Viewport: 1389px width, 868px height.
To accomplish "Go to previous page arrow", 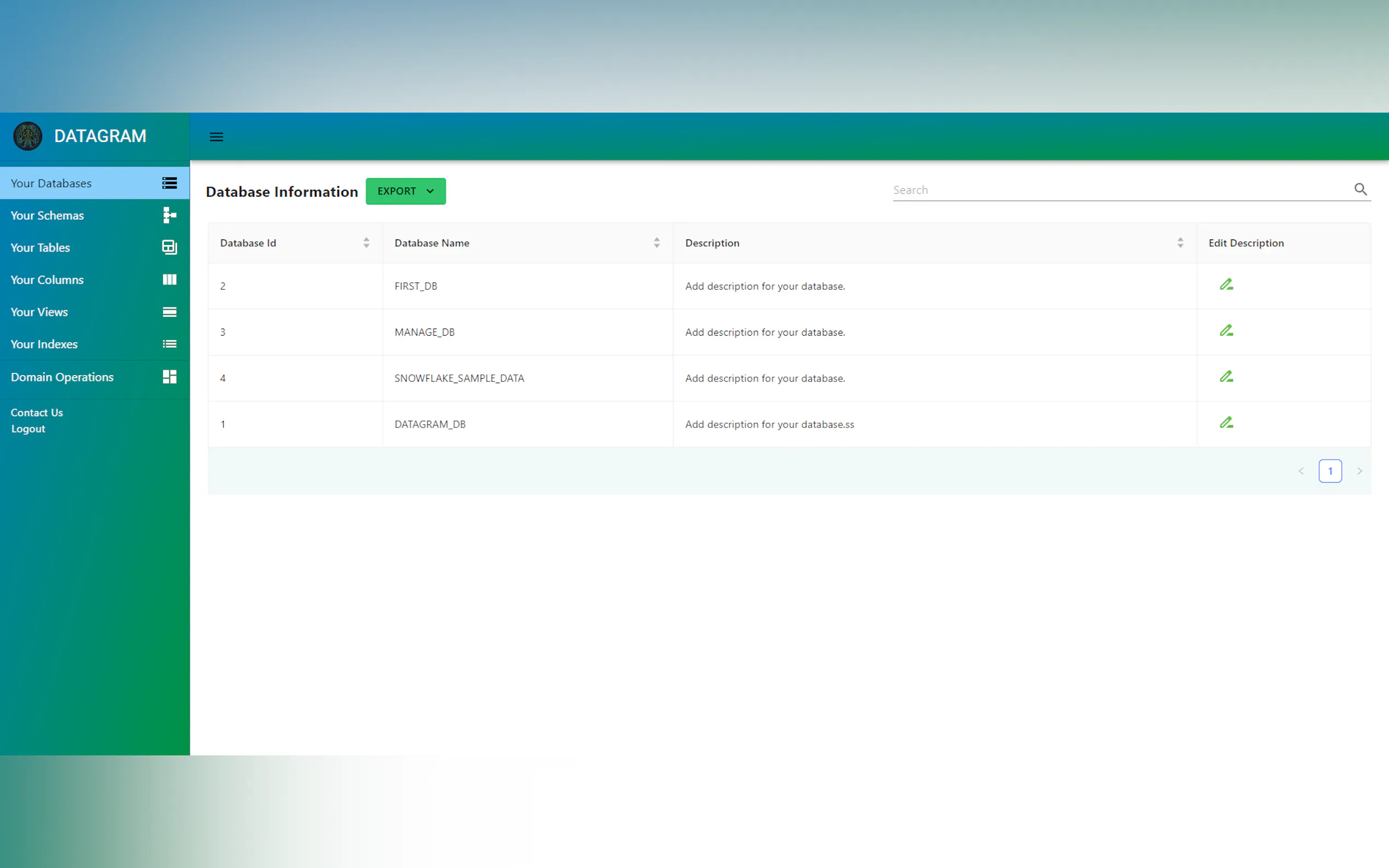I will [x=1301, y=471].
